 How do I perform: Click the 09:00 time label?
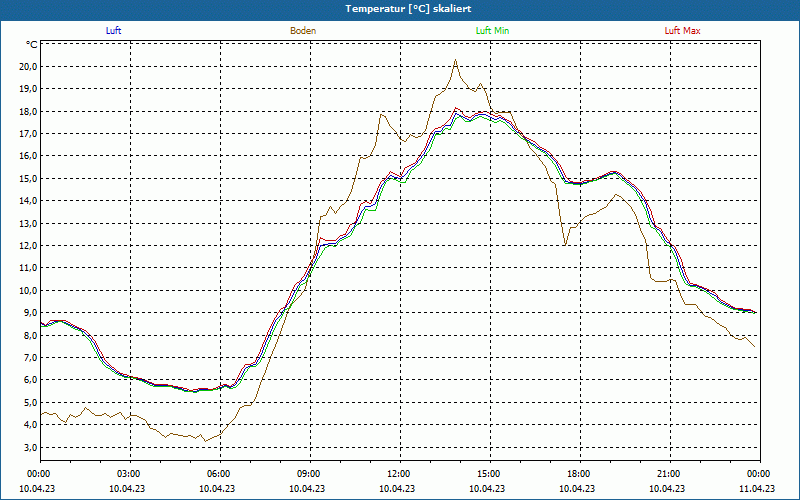[308, 474]
